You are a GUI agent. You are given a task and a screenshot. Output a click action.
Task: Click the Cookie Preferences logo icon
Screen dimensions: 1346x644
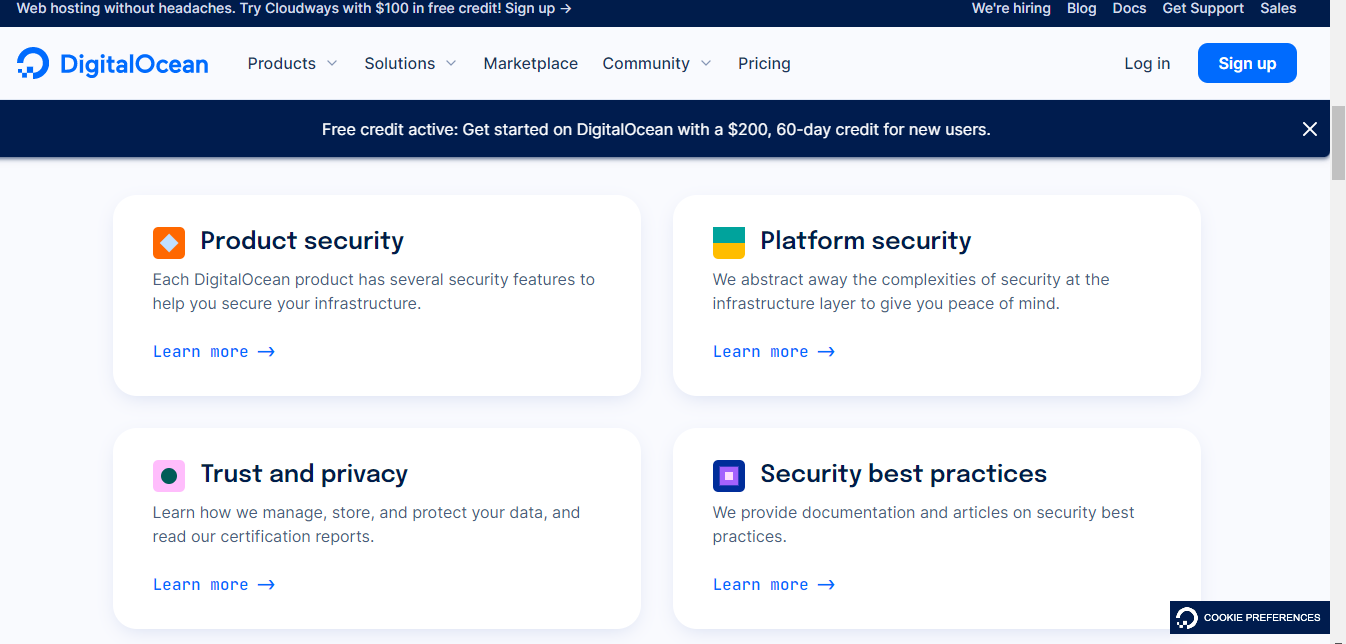1187,617
